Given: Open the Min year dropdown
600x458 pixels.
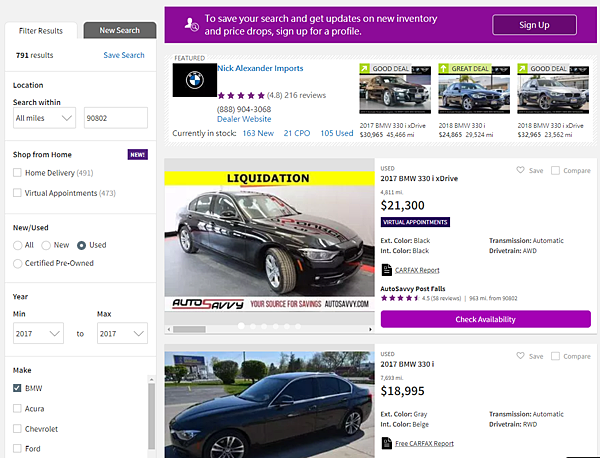Looking at the screenshot, I should pyautogui.click(x=38, y=333).
